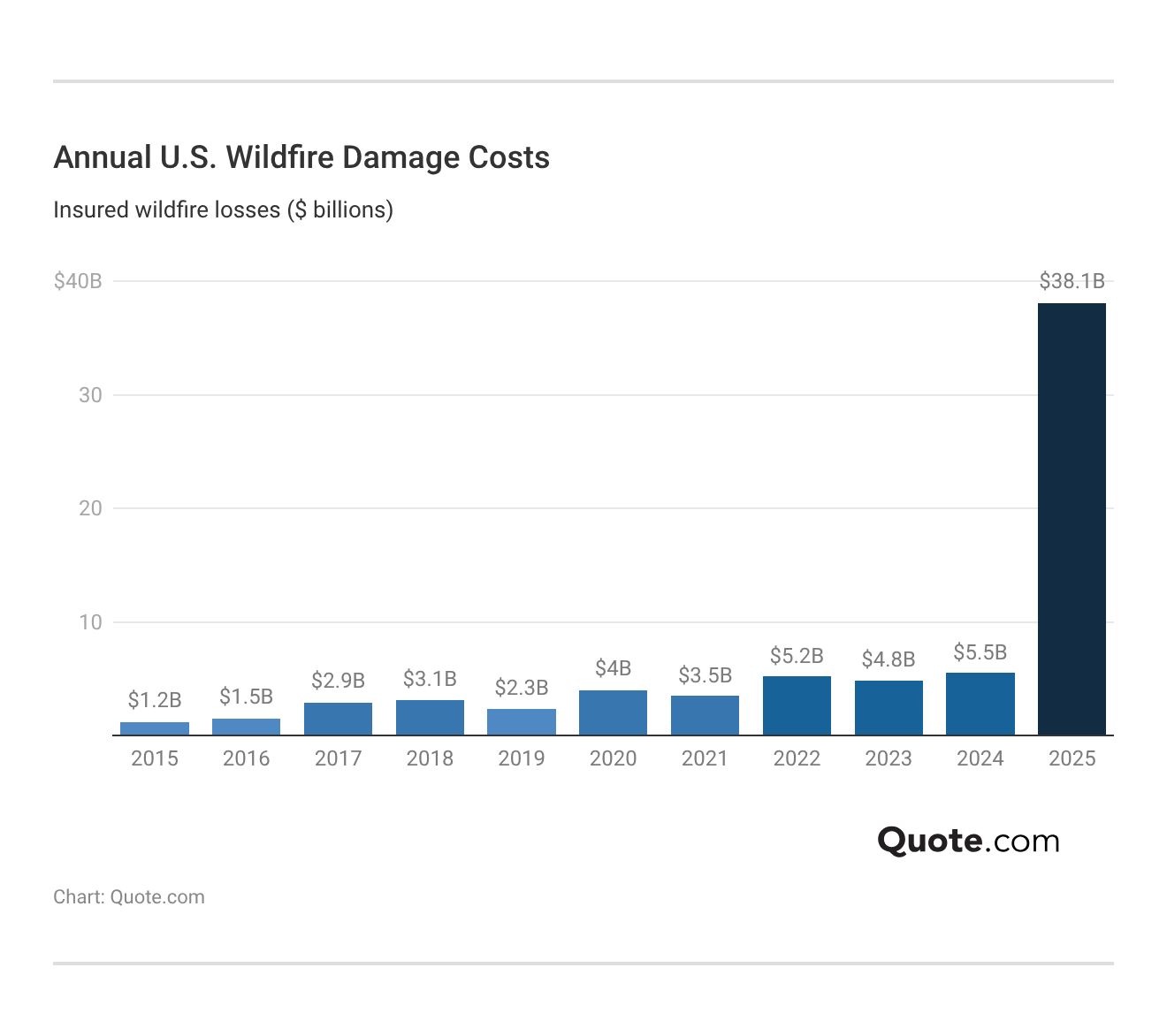Click the chart title Annual U.S. Wildfire Damage Costs
1167x1036 pixels.
(x=301, y=157)
